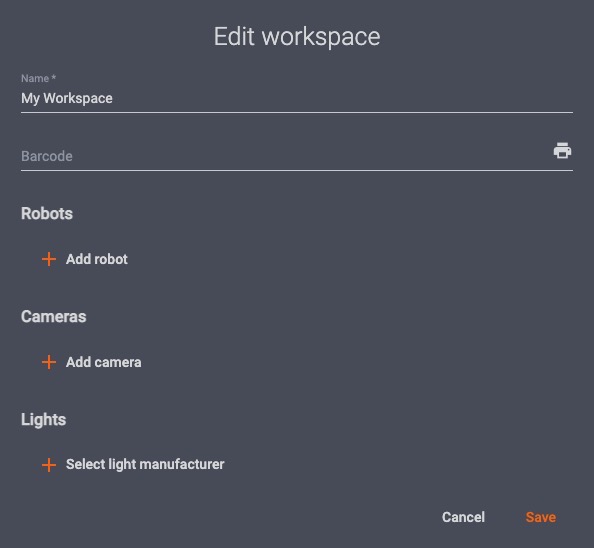Click the orange plus beside Add robot
The height and width of the screenshot is (548, 594).
point(49,259)
